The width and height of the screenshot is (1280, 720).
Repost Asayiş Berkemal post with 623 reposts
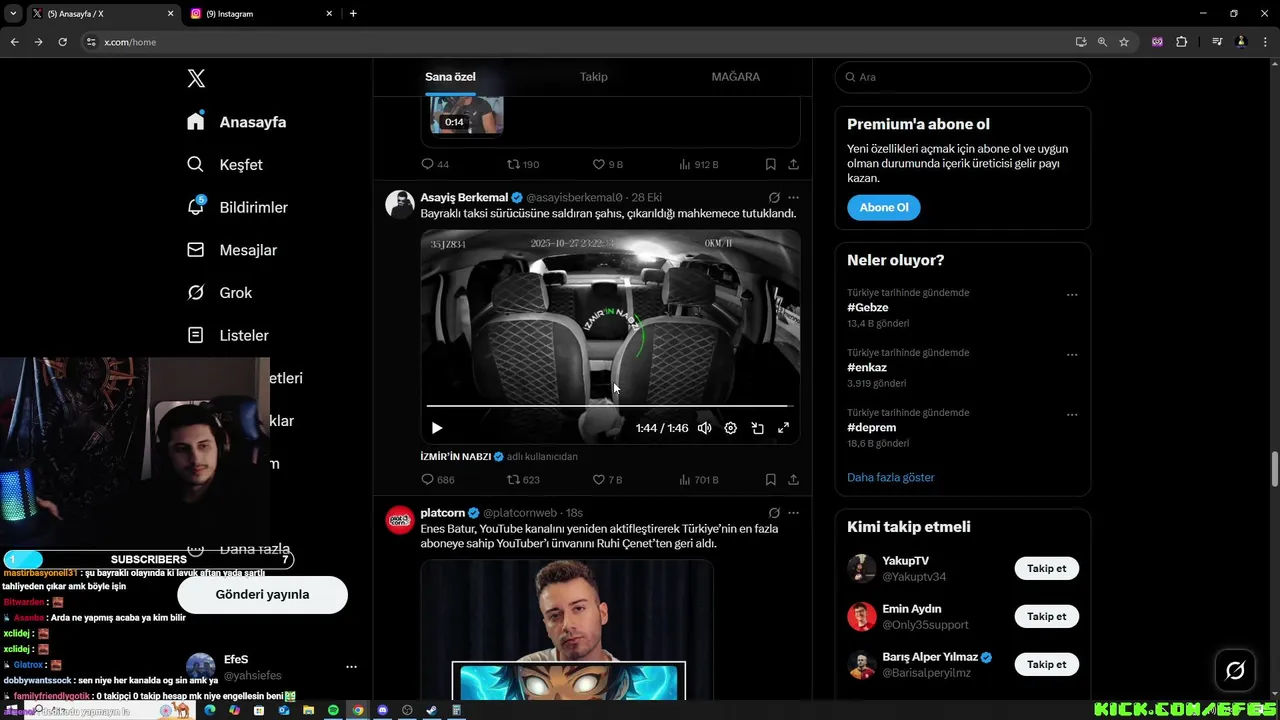(x=513, y=480)
